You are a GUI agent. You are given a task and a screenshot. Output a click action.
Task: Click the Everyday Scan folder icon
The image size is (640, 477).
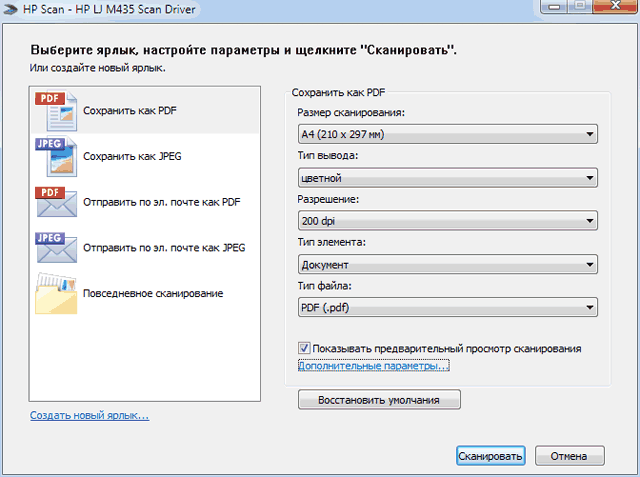(x=56, y=292)
